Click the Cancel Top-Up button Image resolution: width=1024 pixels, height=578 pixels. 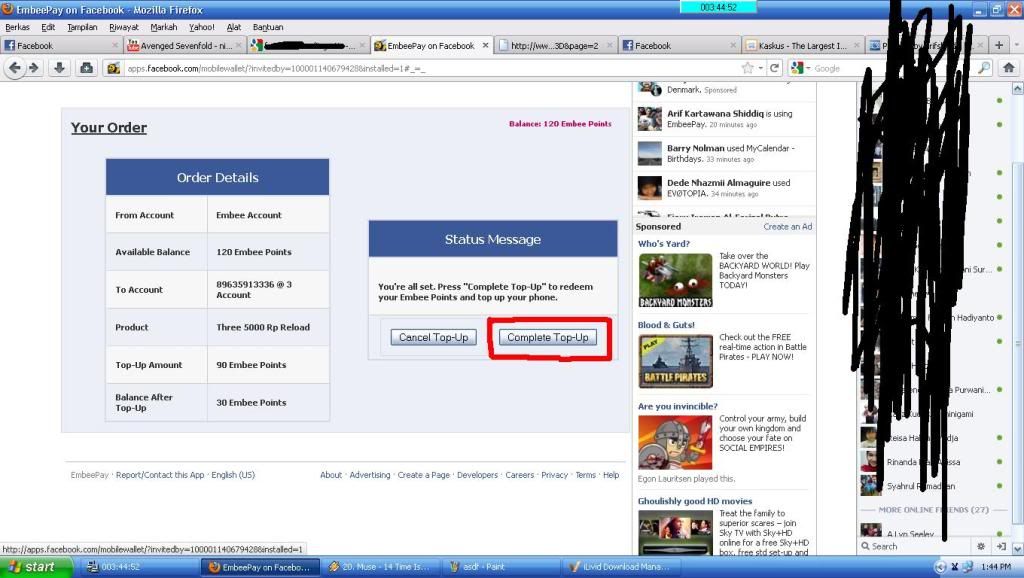pos(434,337)
